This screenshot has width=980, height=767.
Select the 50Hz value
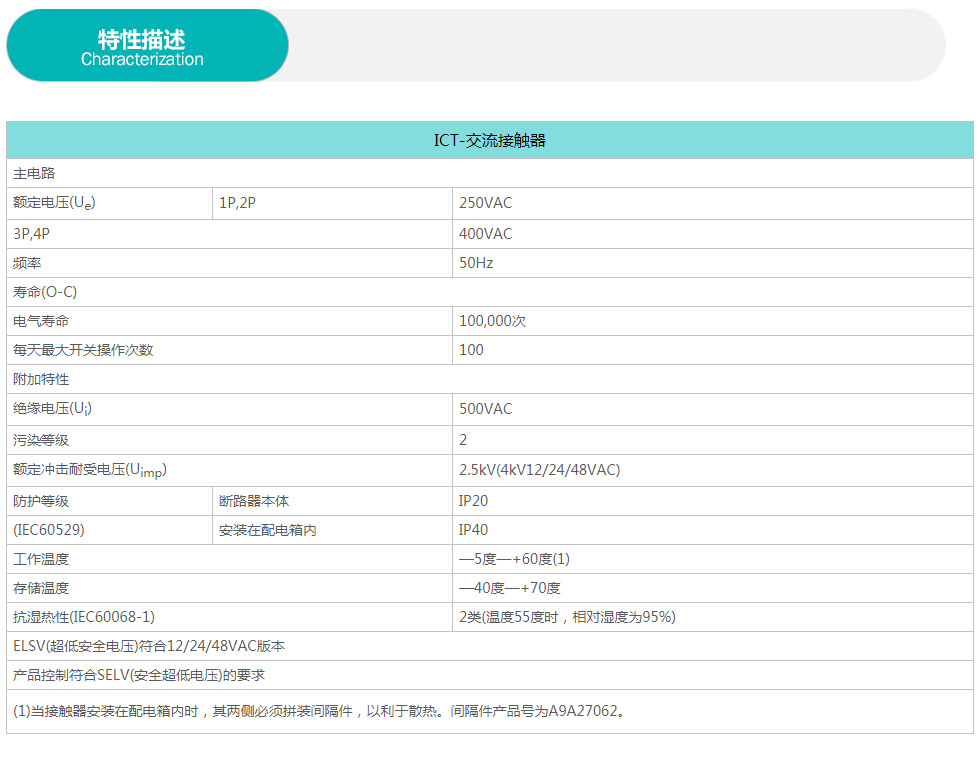coord(476,263)
